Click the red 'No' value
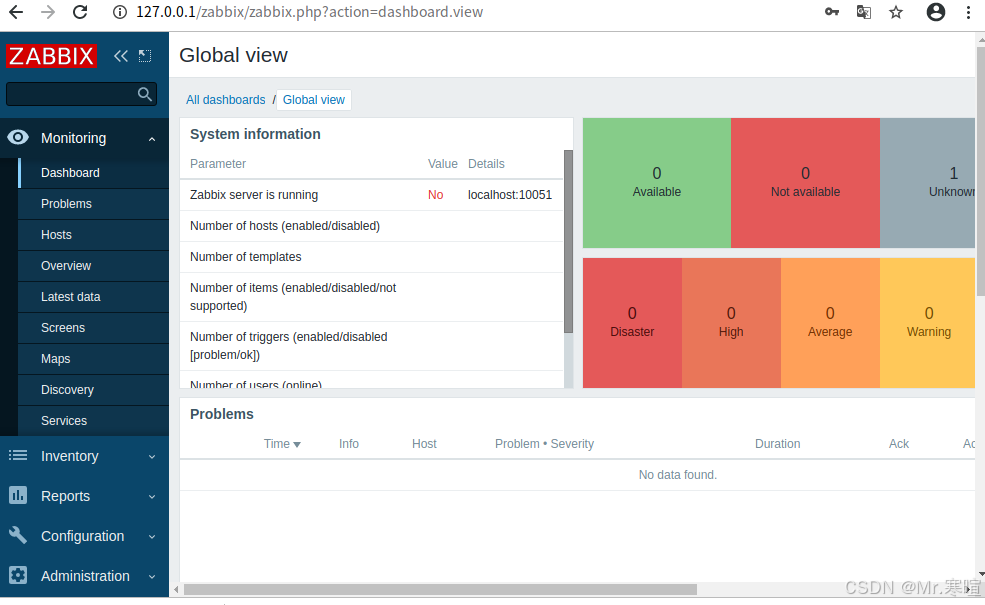 click(x=435, y=195)
